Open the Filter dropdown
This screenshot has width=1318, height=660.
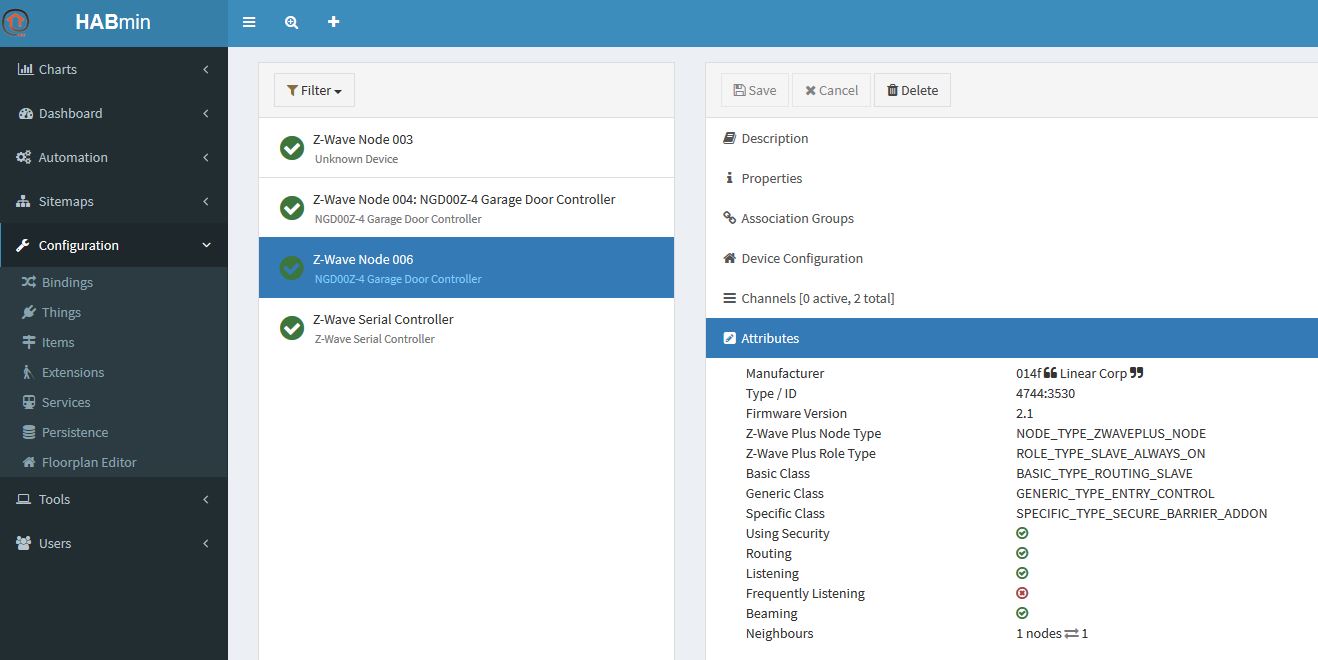(x=314, y=90)
